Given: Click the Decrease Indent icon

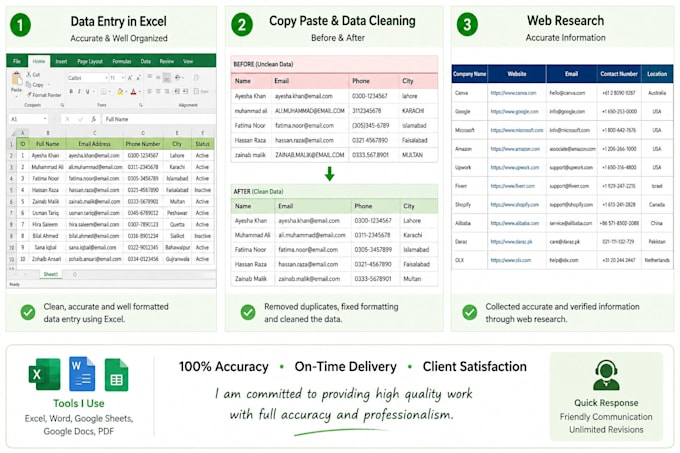Looking at the screenshot, I should [x=177, y=91].
